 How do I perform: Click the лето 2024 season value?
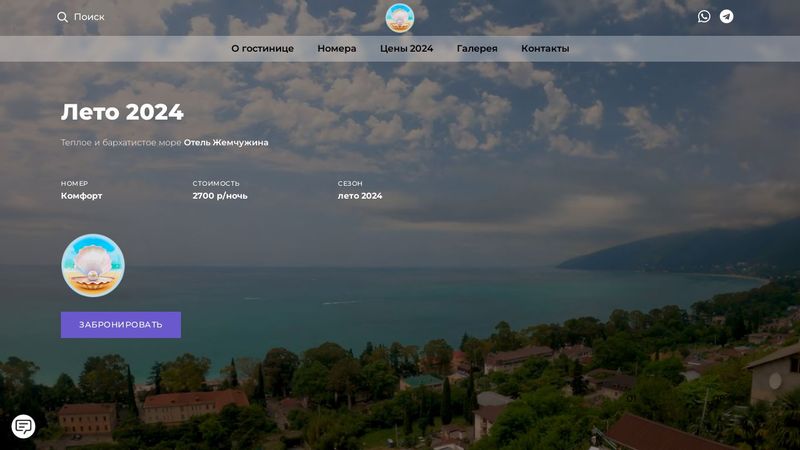point(360,196)
